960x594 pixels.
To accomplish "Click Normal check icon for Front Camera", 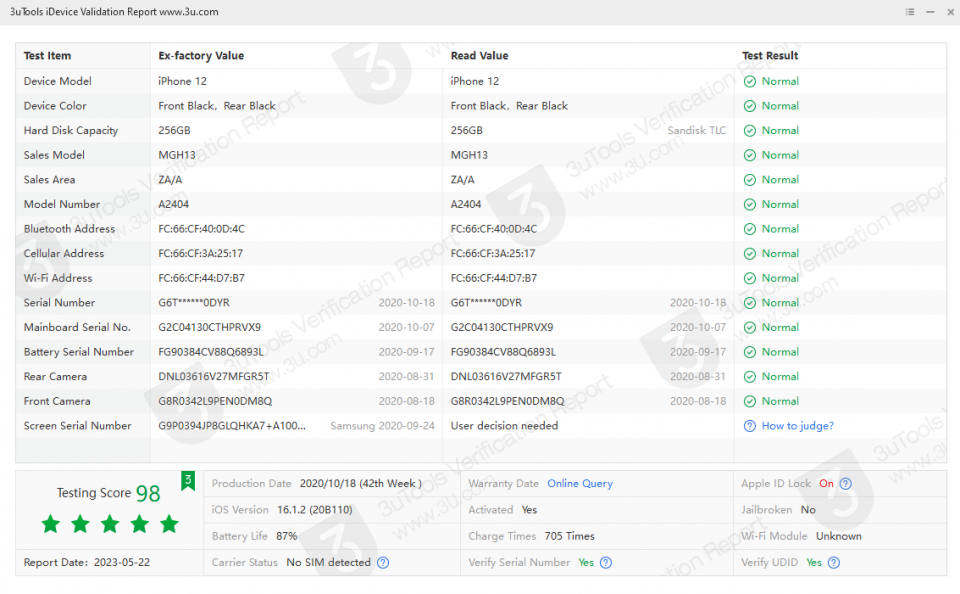I will pyautogui.click(x=749, y=402).
